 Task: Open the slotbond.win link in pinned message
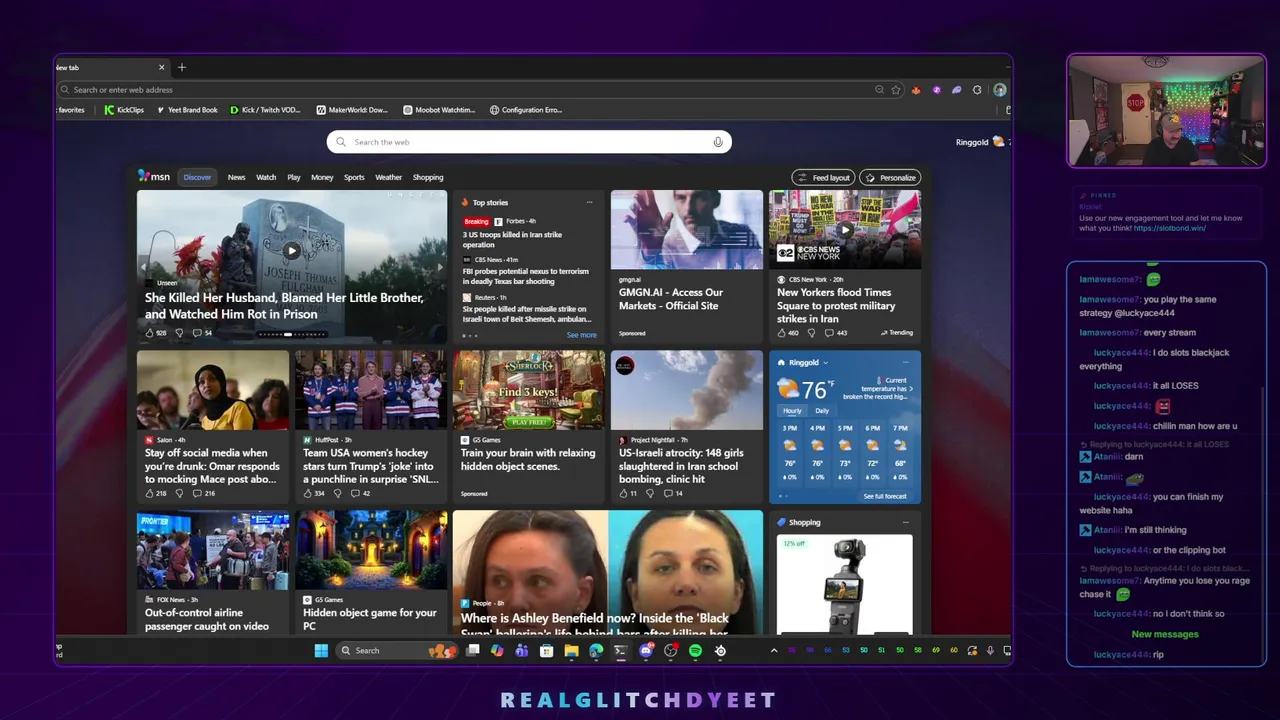pyautogui.click(x=1170, y=228)
